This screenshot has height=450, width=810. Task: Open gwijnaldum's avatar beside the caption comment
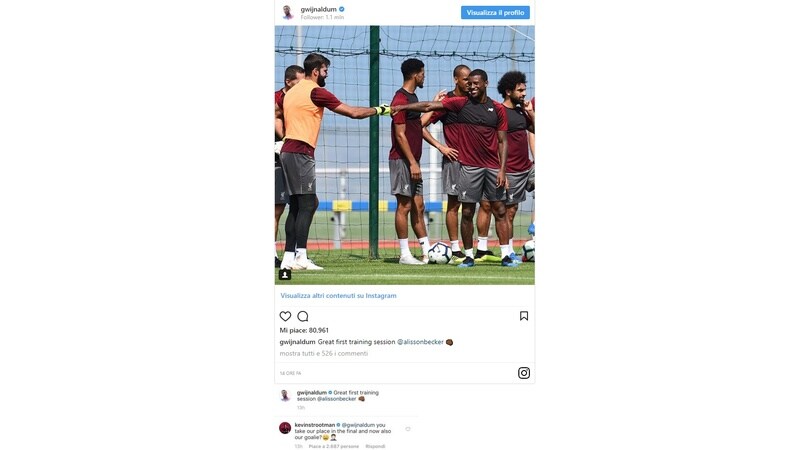coord(285,396)
